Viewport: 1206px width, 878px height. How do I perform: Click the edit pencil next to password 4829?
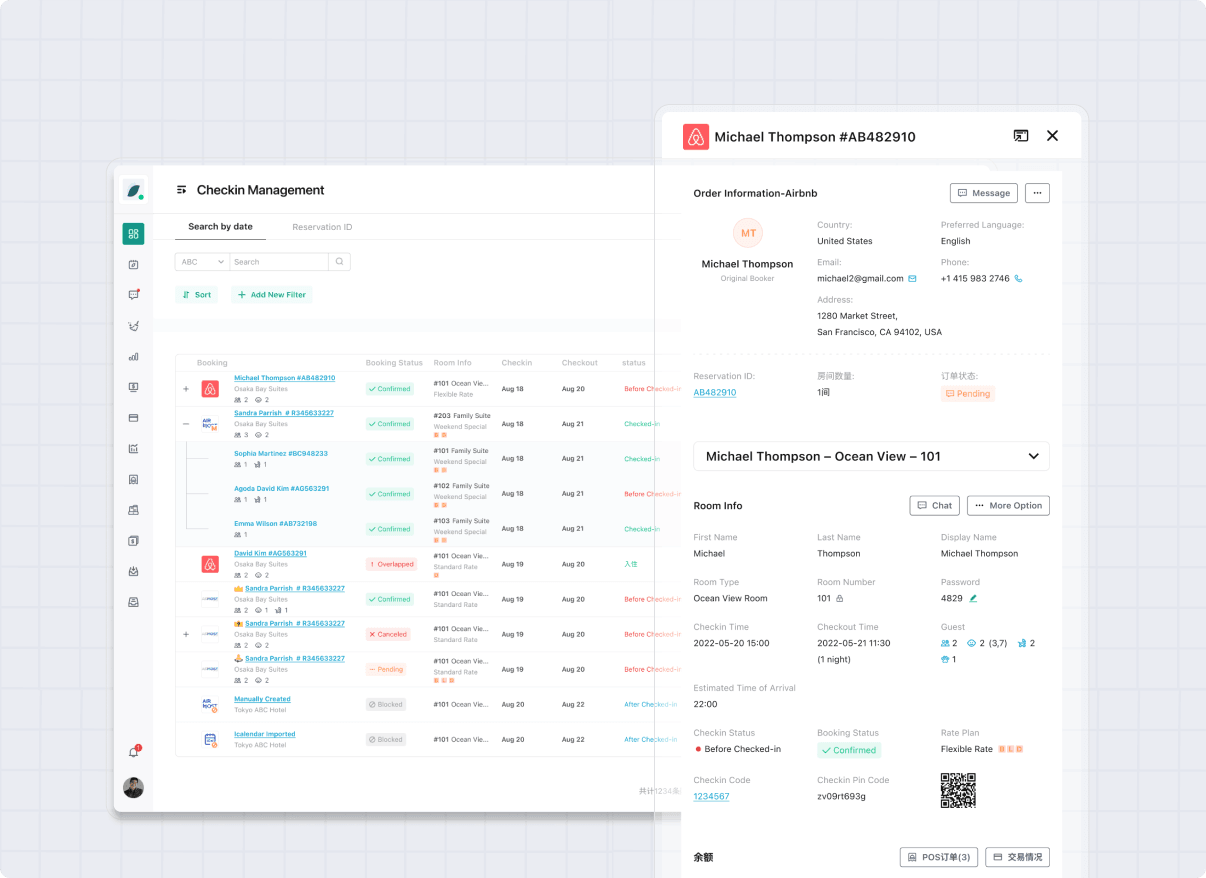973,598
